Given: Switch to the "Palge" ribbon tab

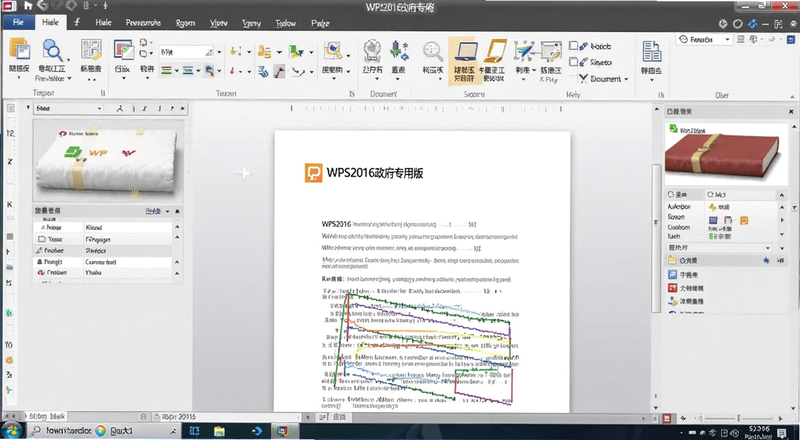Looking at the screenshot, I should (x=320, y=23).
